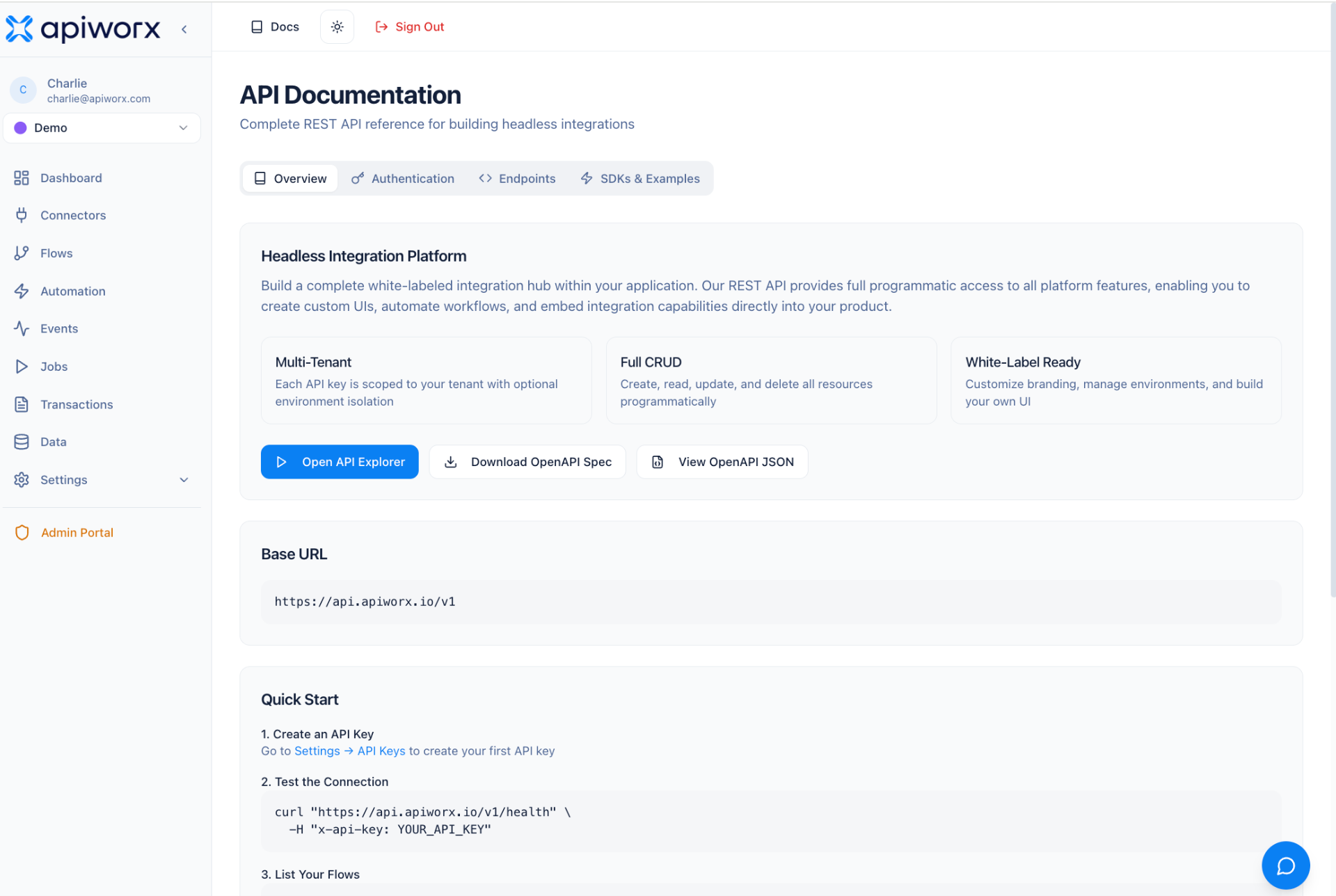The width and height of the screenshot is (1336, 896).
Task: Open the Jobs section
Action: [53, 367]
